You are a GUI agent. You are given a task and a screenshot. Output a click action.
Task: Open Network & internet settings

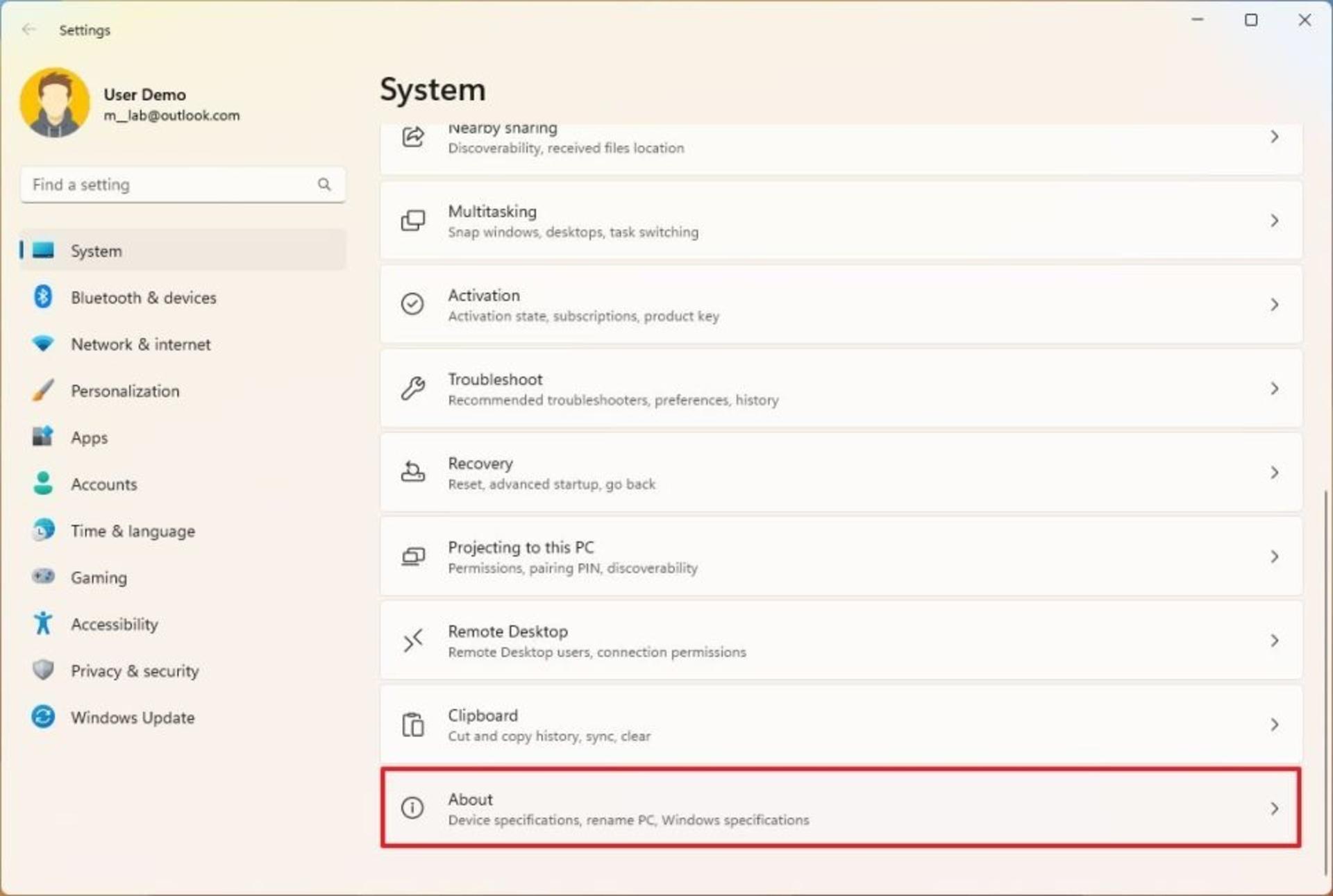183,344
